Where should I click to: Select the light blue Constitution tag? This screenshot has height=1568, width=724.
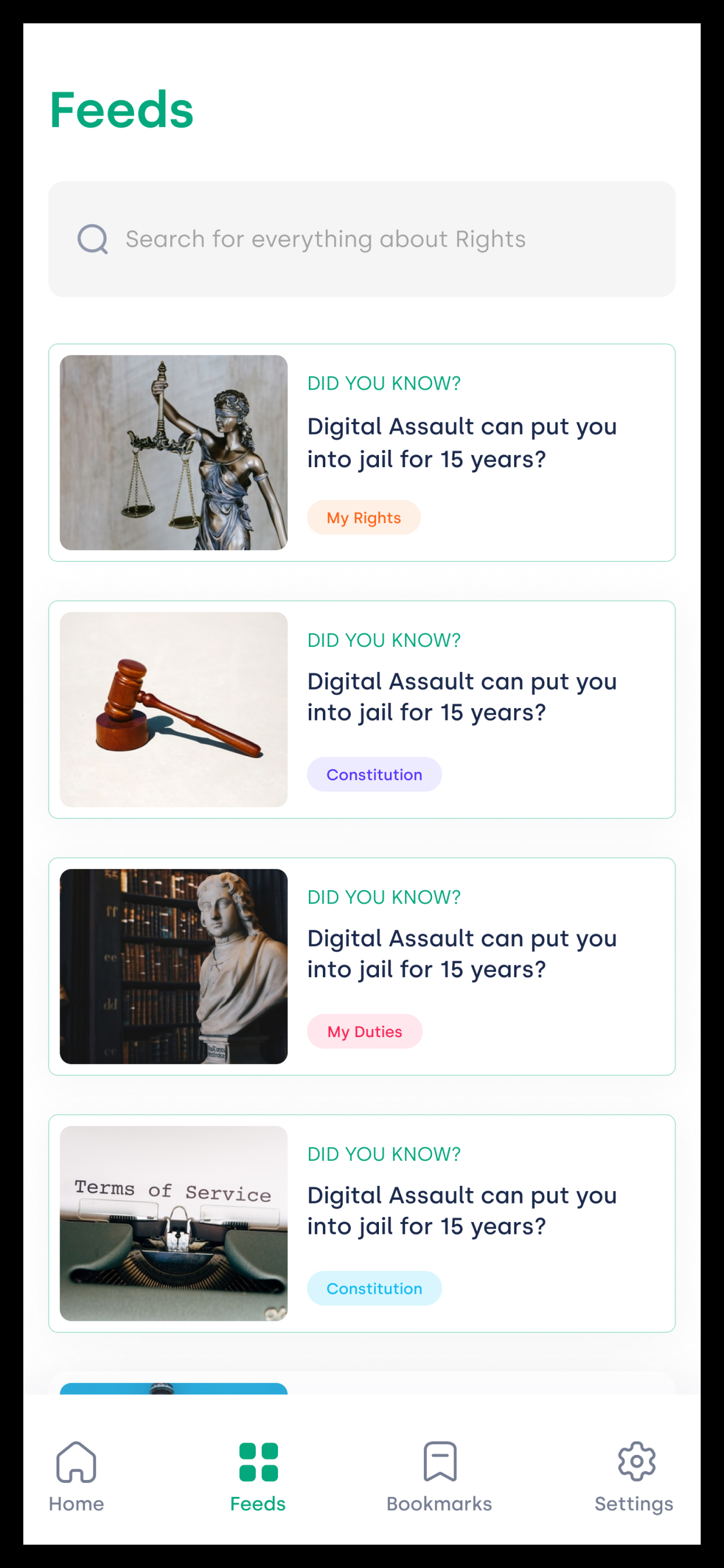click(x=374, y=1288)
